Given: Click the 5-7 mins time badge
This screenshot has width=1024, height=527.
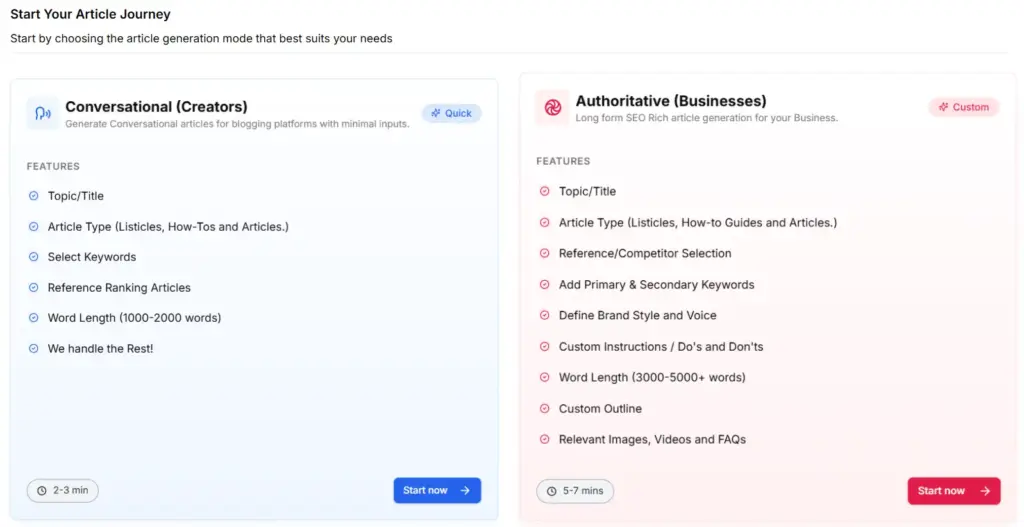Looking at the screenshot, I should [x=575, y=491].
